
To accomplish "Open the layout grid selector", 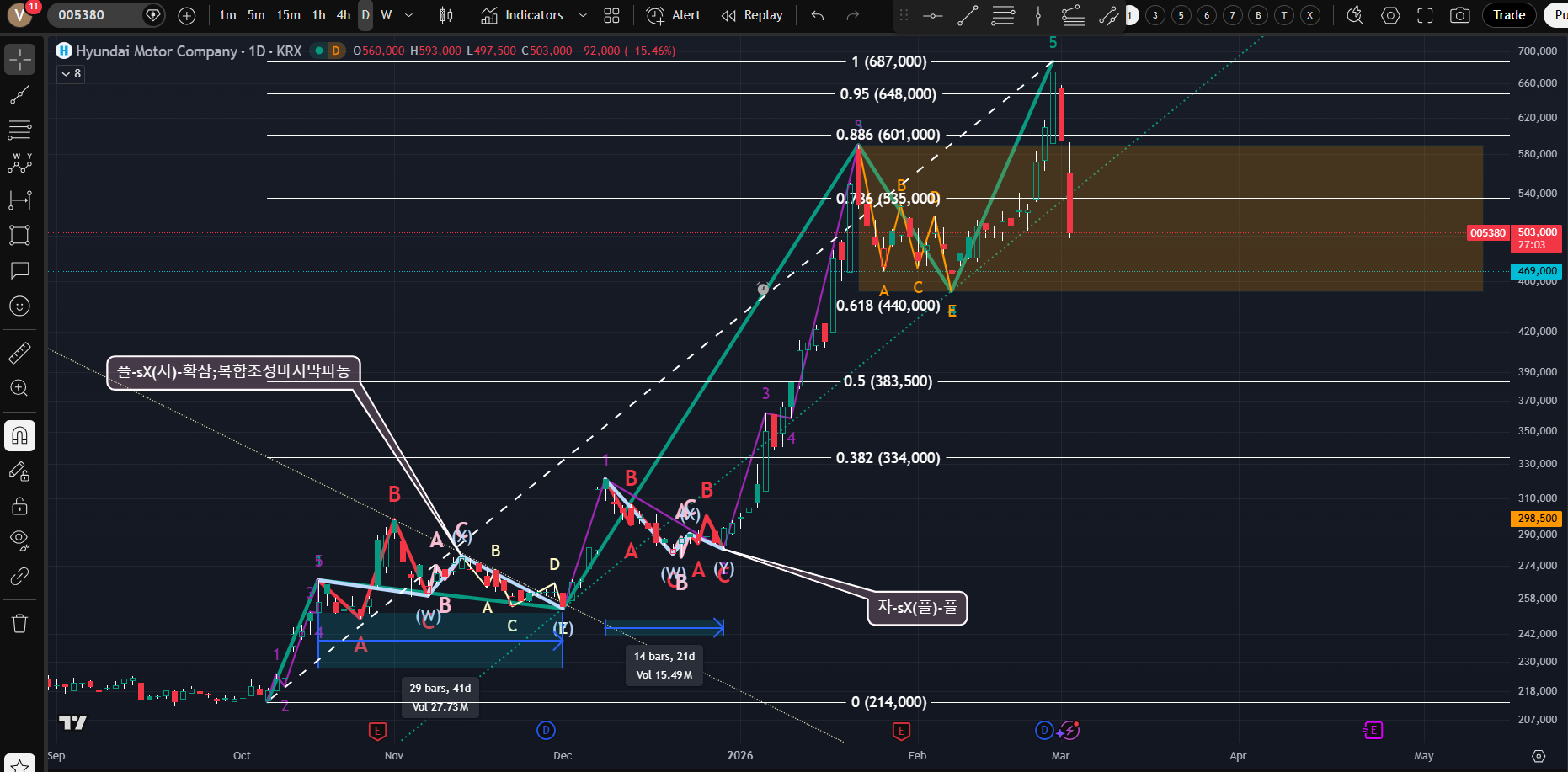I will (x=611, y=15).
